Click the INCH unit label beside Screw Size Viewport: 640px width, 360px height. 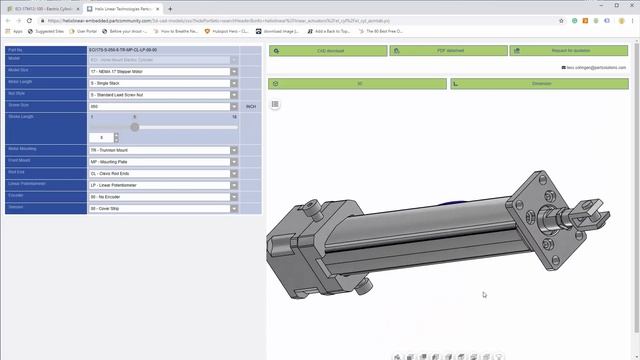[x=251, y=107]
